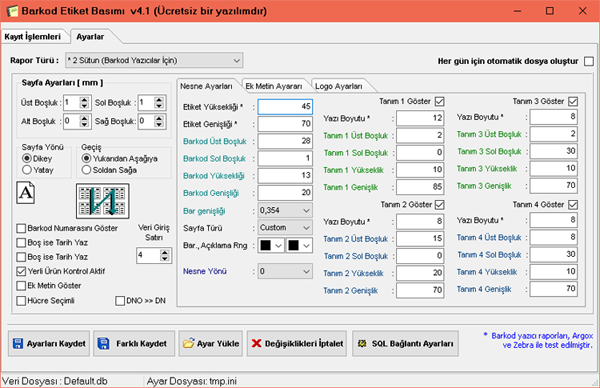Check the DNO >> DN checkbox
This screenshot has width=600, height=388.
[120, 301]
